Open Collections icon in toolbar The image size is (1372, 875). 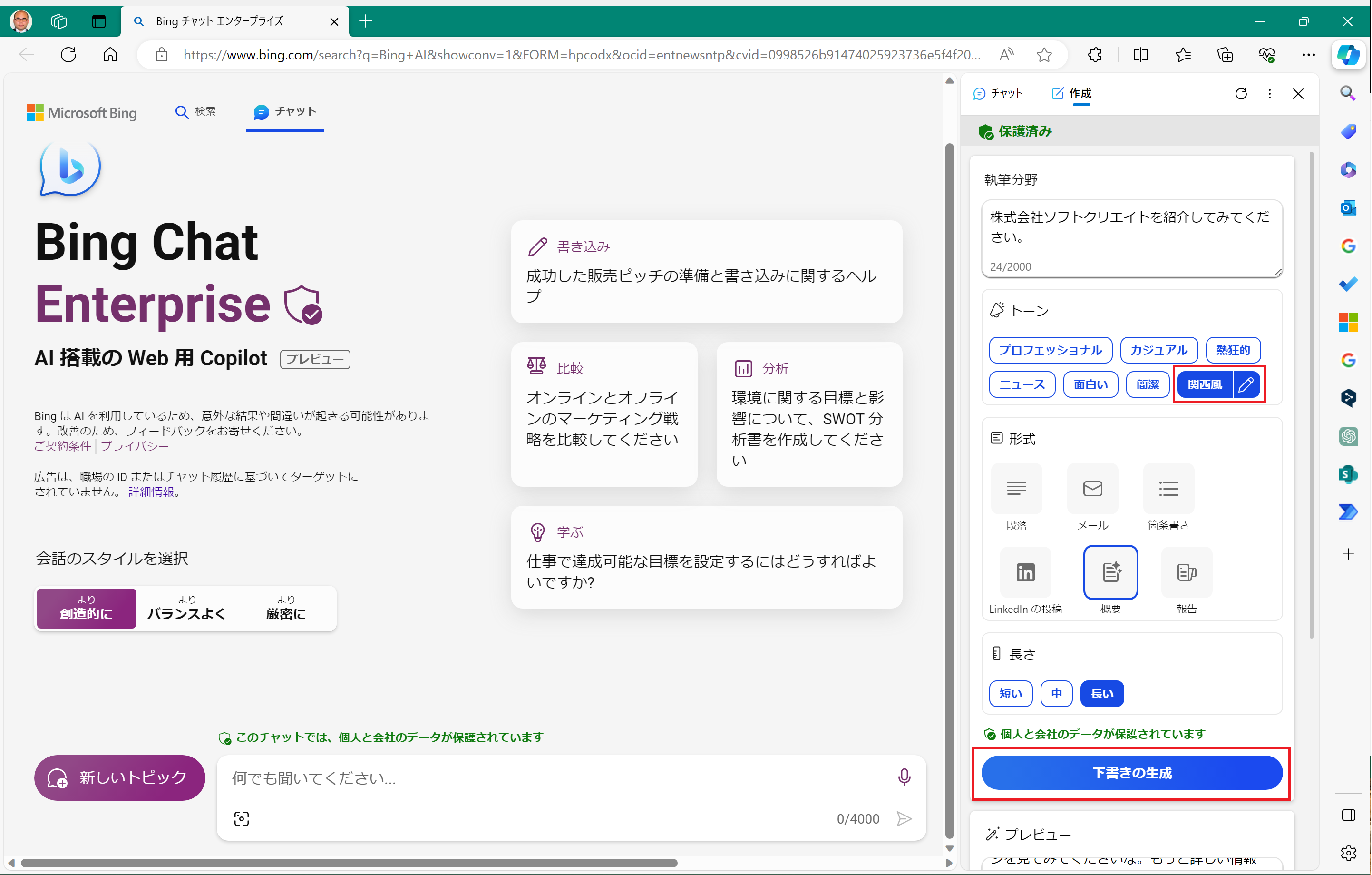tap(1225, 55)
